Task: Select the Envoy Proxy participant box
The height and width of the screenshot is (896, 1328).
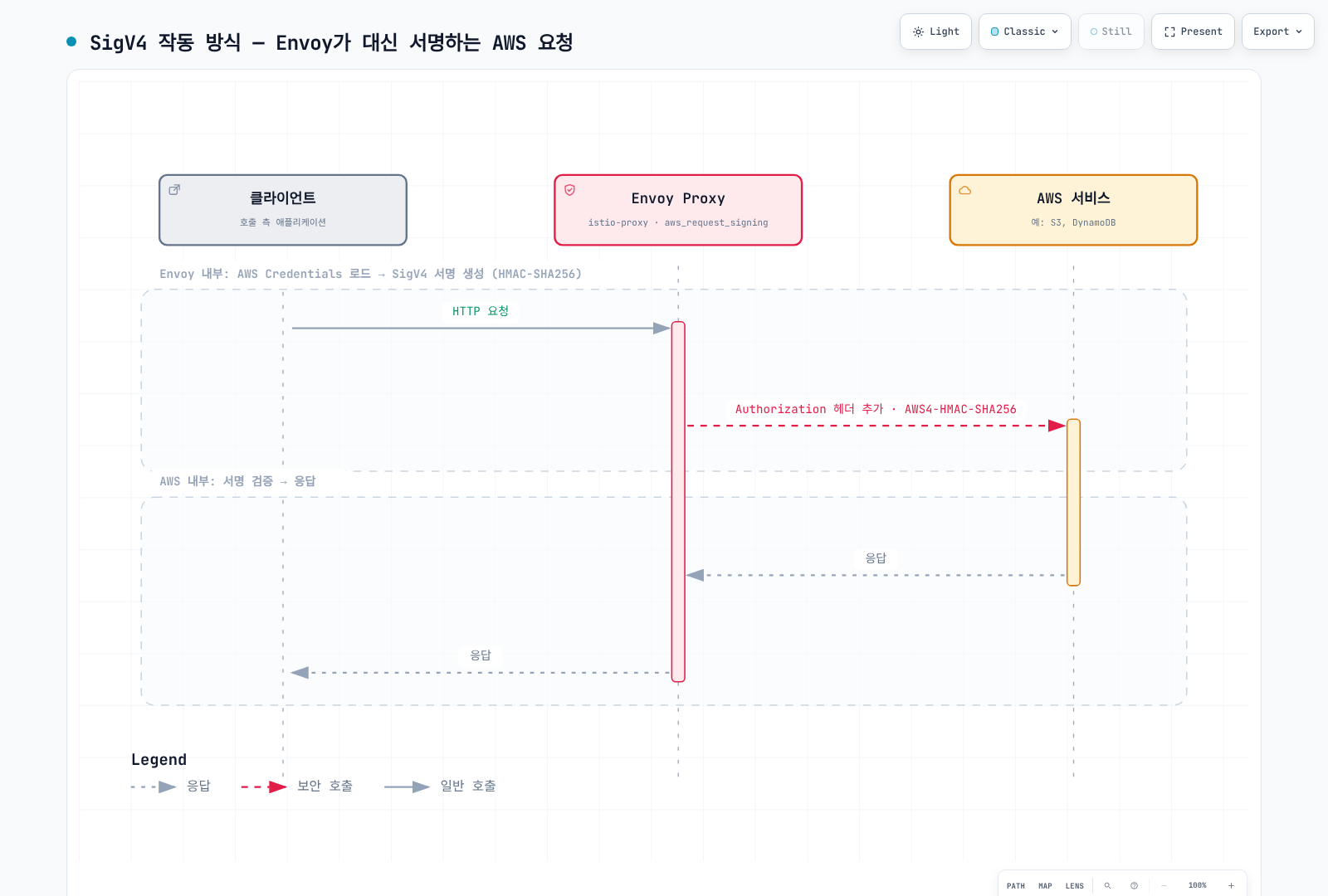Action: [x=678, y=210]
